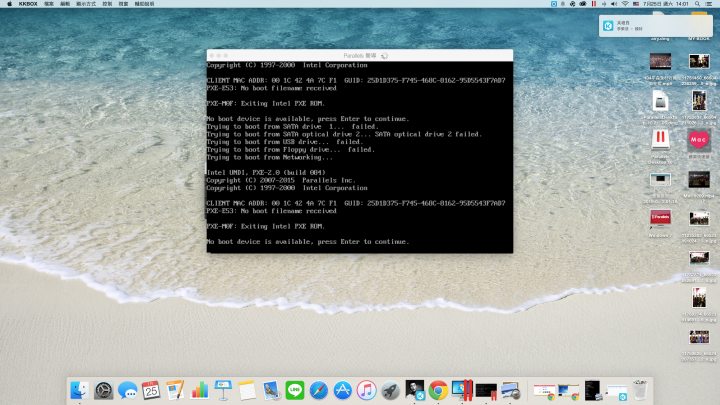The height and width of the screenshot is (405, 720).
Task: Open Numbers bar-chart icon in Dock
Action: (x=199, y=390)
